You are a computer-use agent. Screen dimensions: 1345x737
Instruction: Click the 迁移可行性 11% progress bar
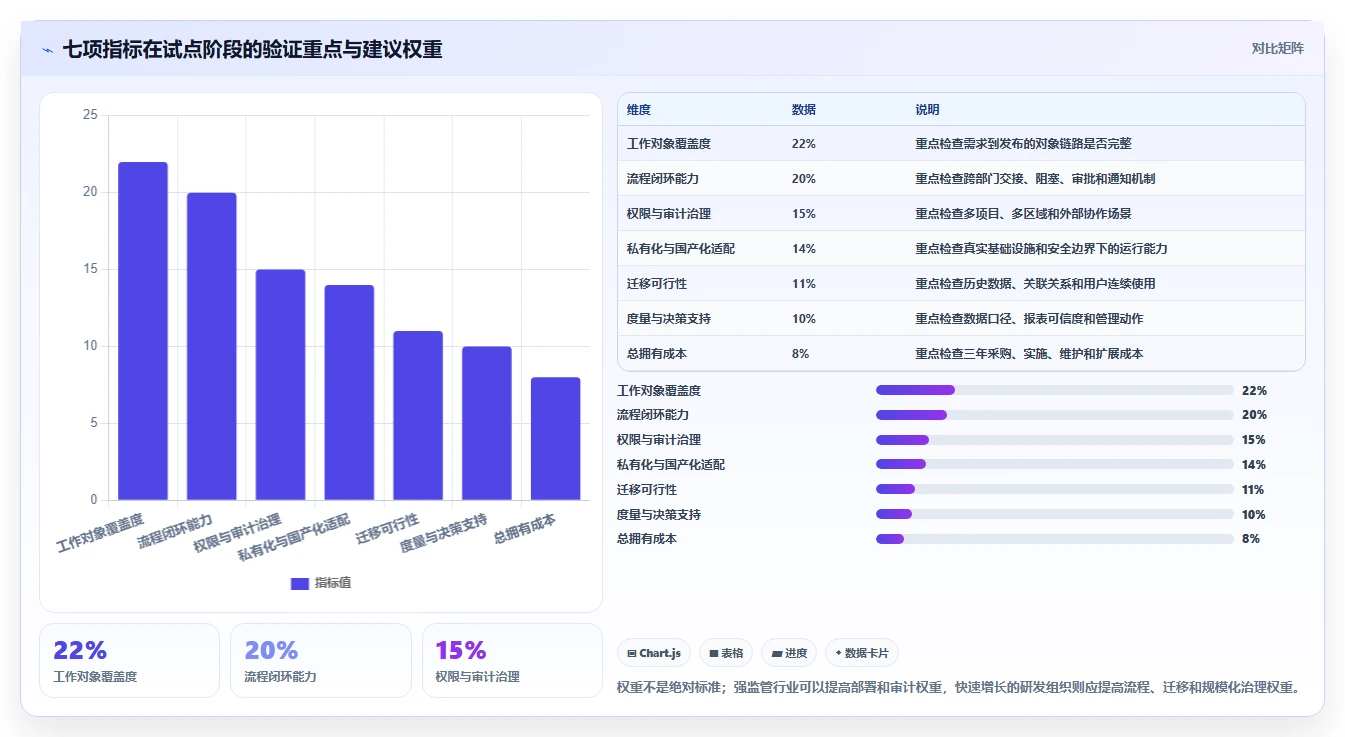pos(1055,489)
